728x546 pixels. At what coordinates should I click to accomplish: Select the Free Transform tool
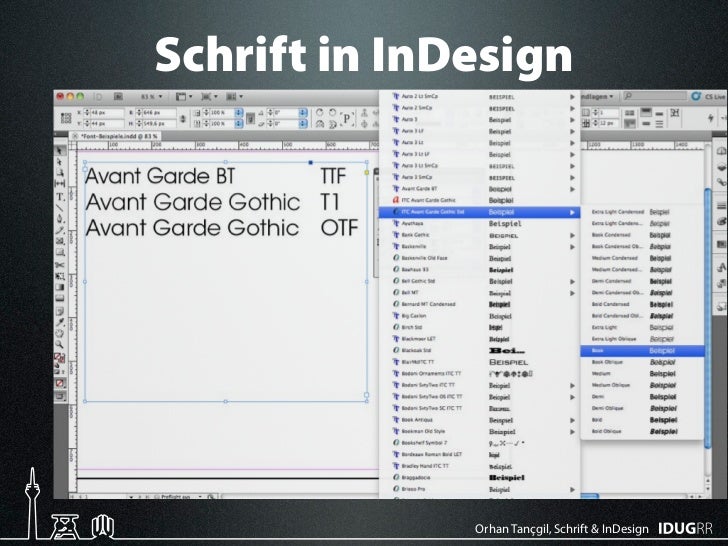[x=60, y=276]
